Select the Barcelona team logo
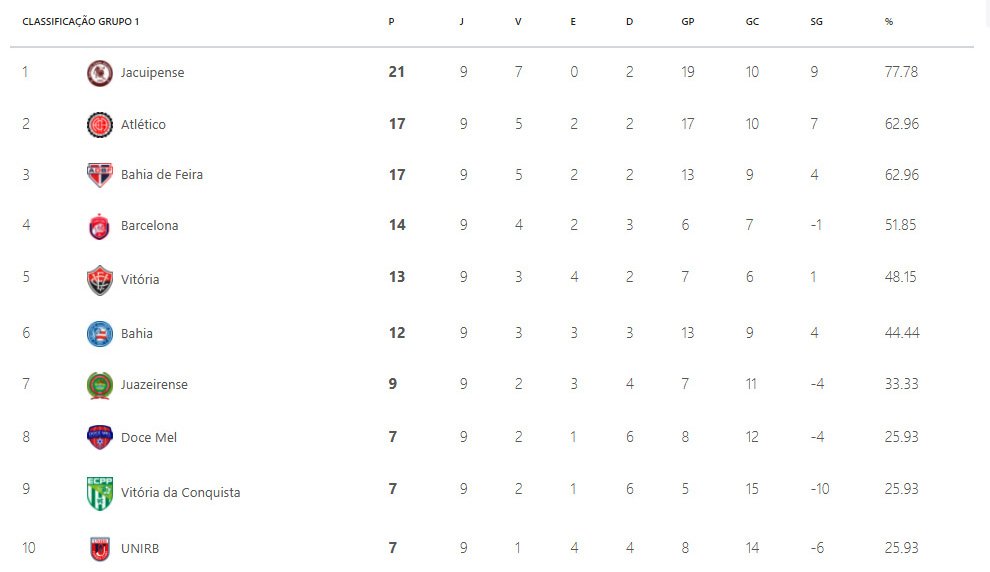Image resolution: width=990 pixels, height=572 pixels. pyautogui.click(x=100, y=227)
